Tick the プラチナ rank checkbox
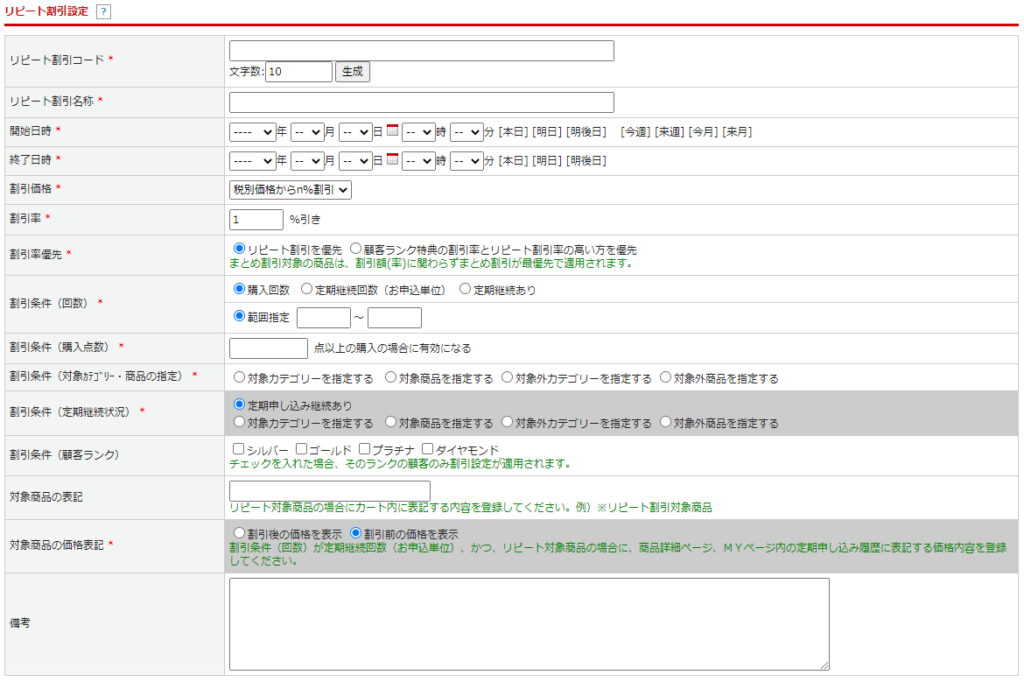Screen dimensions: 1024x682 click(x=365, y=450)
